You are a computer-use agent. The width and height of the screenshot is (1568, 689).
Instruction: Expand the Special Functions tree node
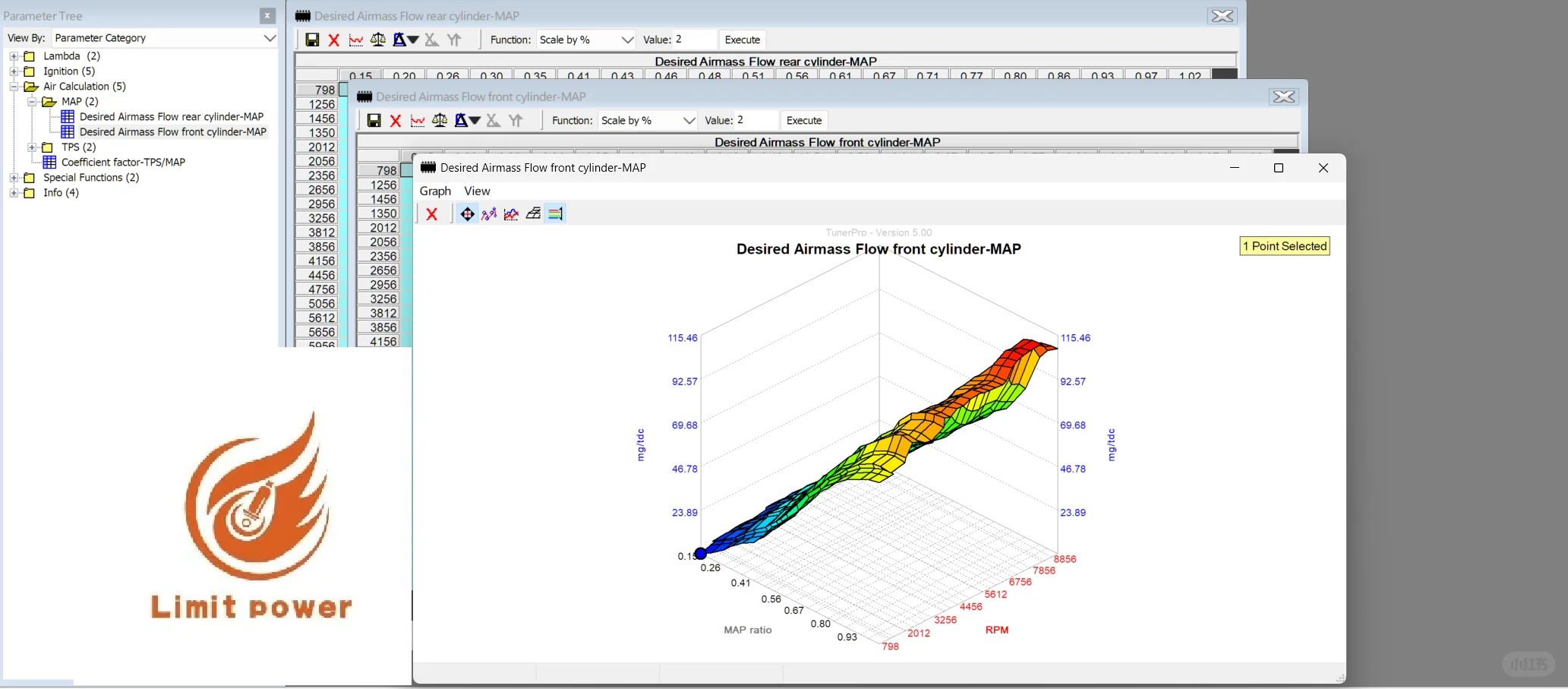[14, 178]
